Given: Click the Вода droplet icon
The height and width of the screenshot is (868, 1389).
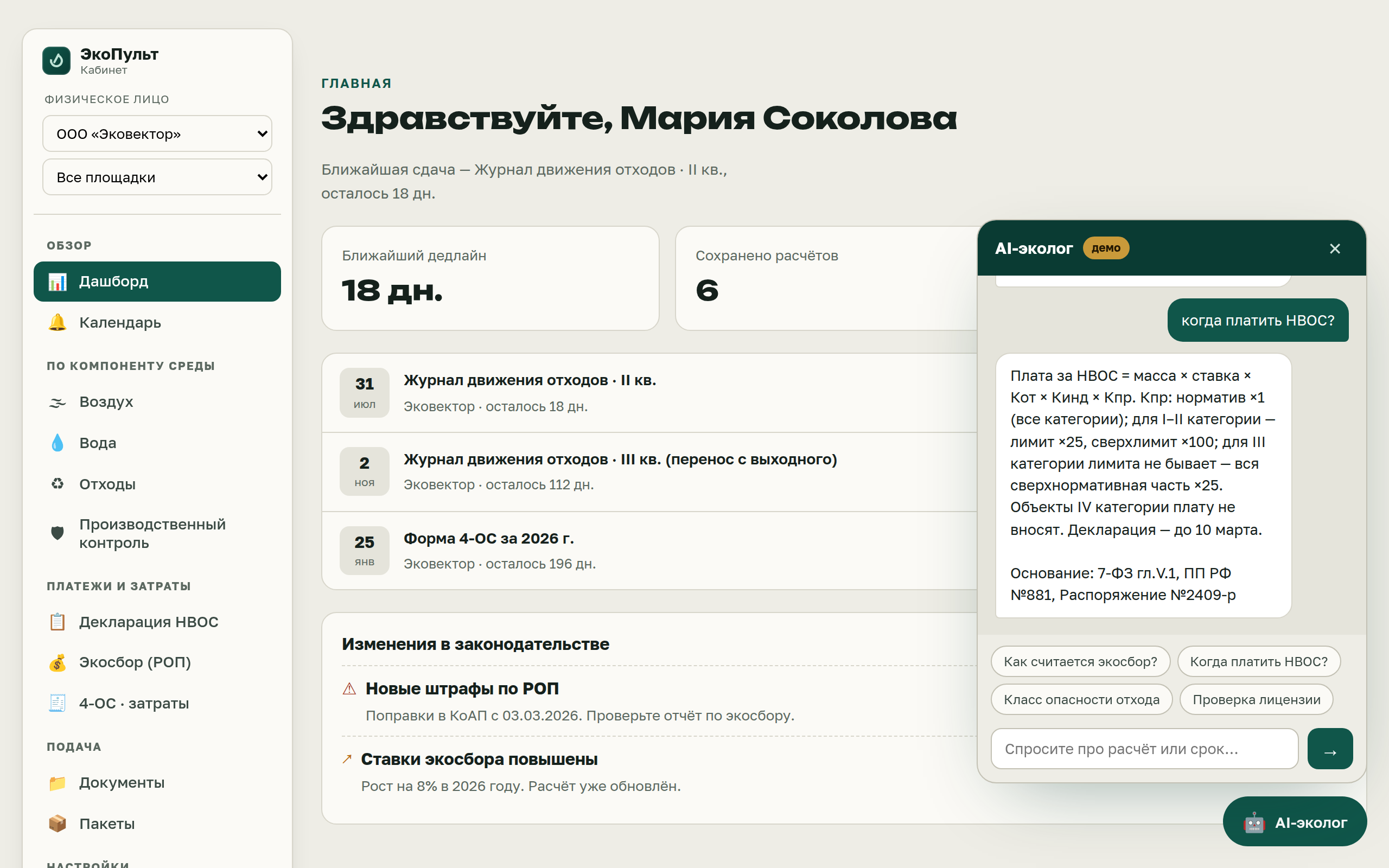Looking at the screenshot, I should [x=58, y=443].
